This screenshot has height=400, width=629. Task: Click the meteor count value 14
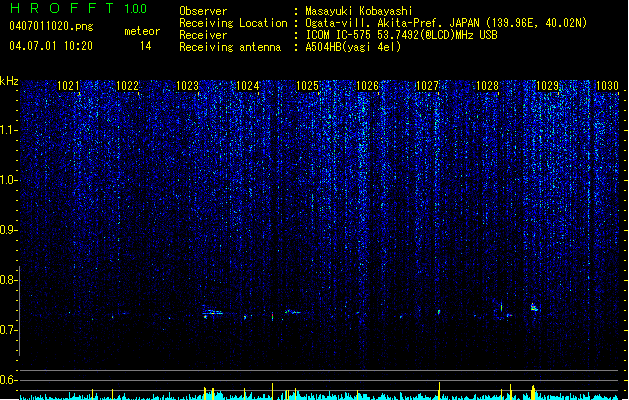tap(145, 46)
